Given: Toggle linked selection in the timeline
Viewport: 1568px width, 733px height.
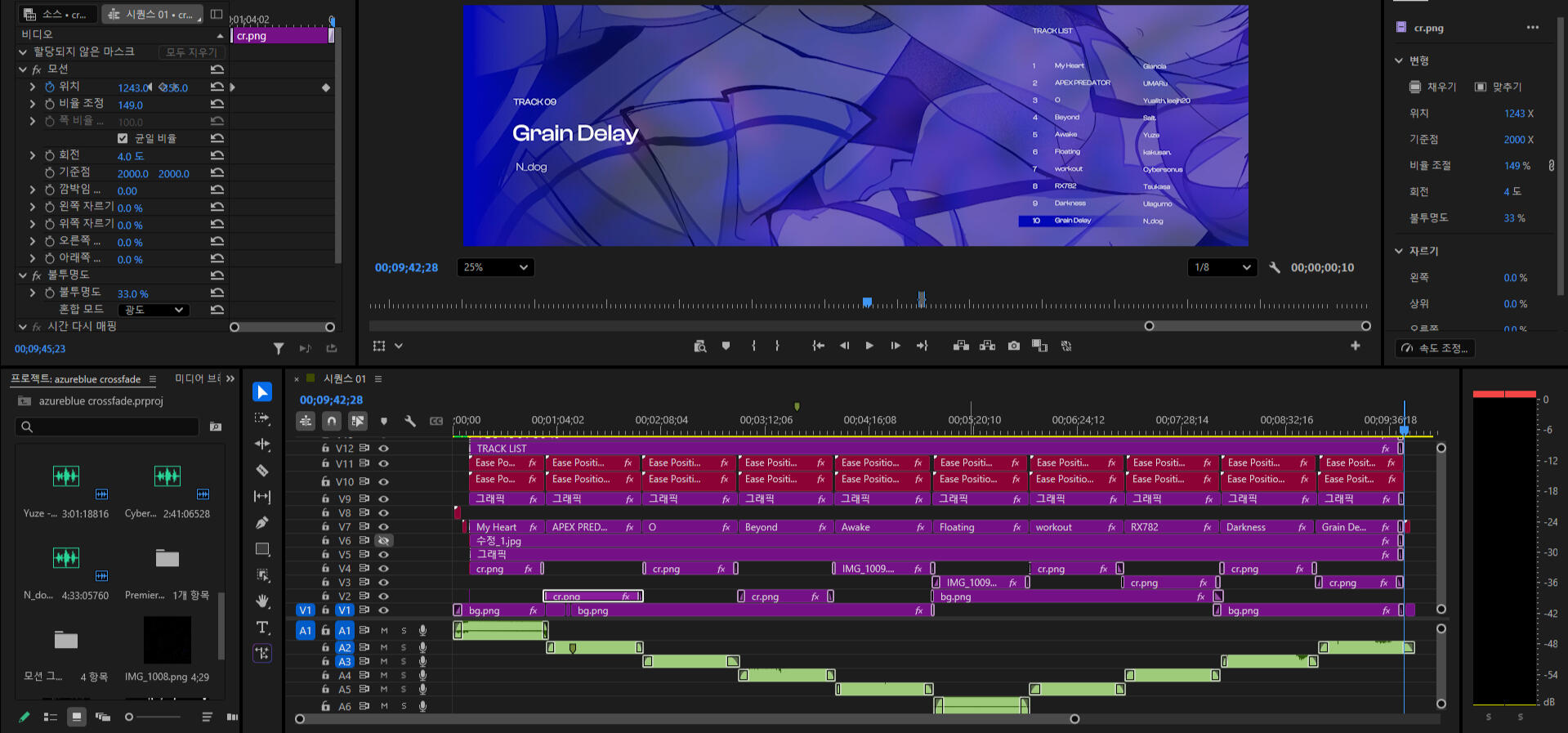Looking at the screenshot, I should (x=358, y=421).
